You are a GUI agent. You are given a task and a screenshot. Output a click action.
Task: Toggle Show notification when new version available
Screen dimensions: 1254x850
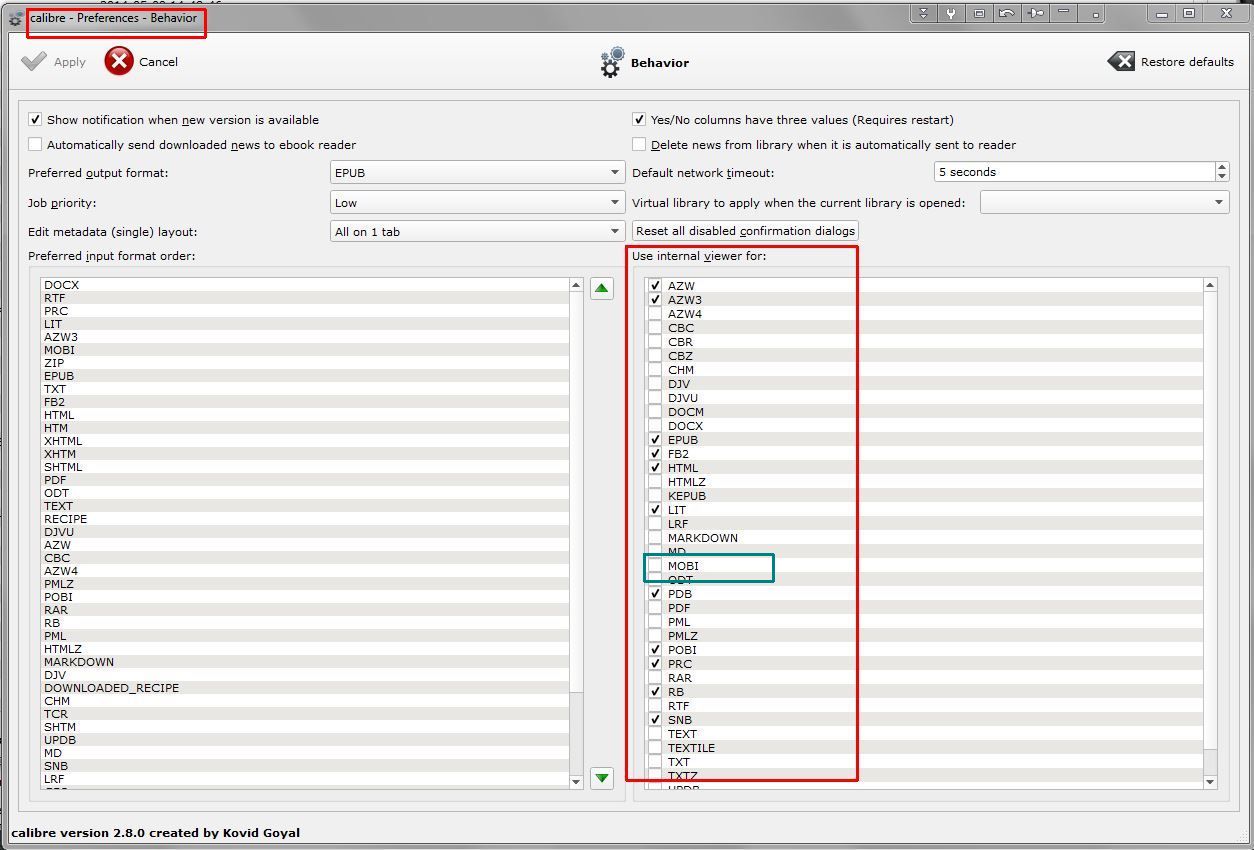36,119
